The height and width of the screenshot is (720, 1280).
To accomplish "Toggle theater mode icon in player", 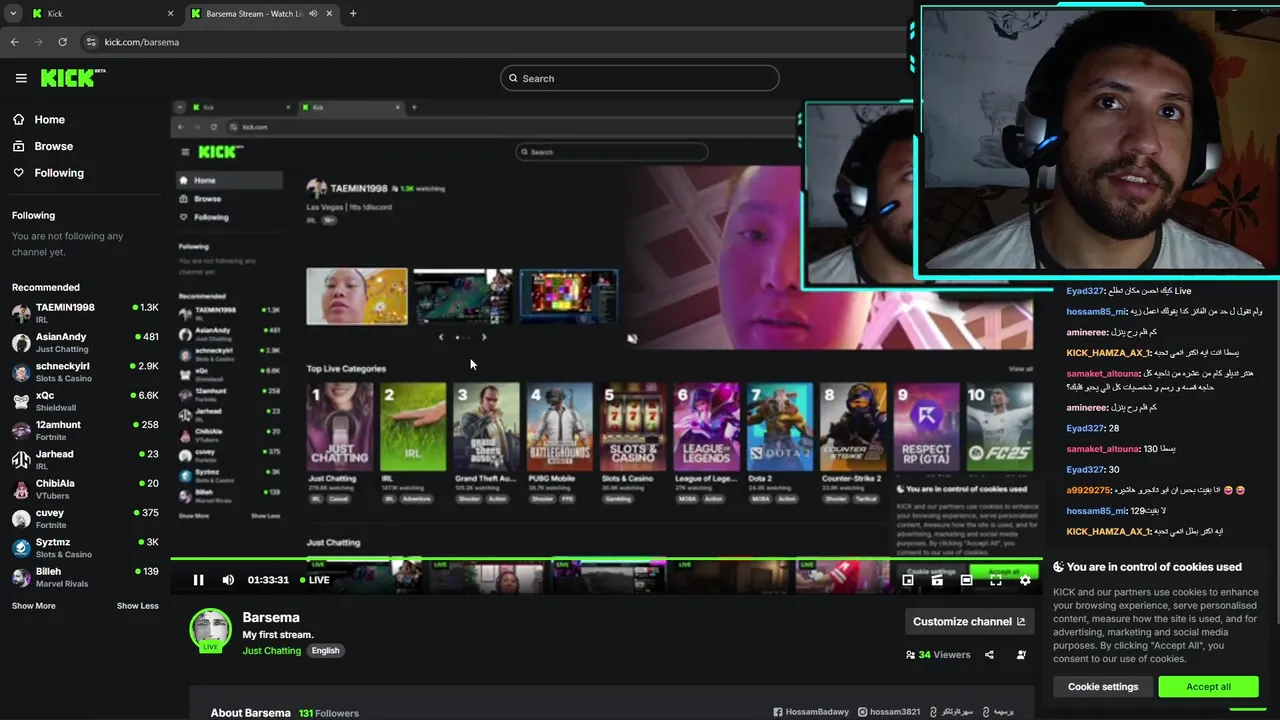I will tap(966, 580).
